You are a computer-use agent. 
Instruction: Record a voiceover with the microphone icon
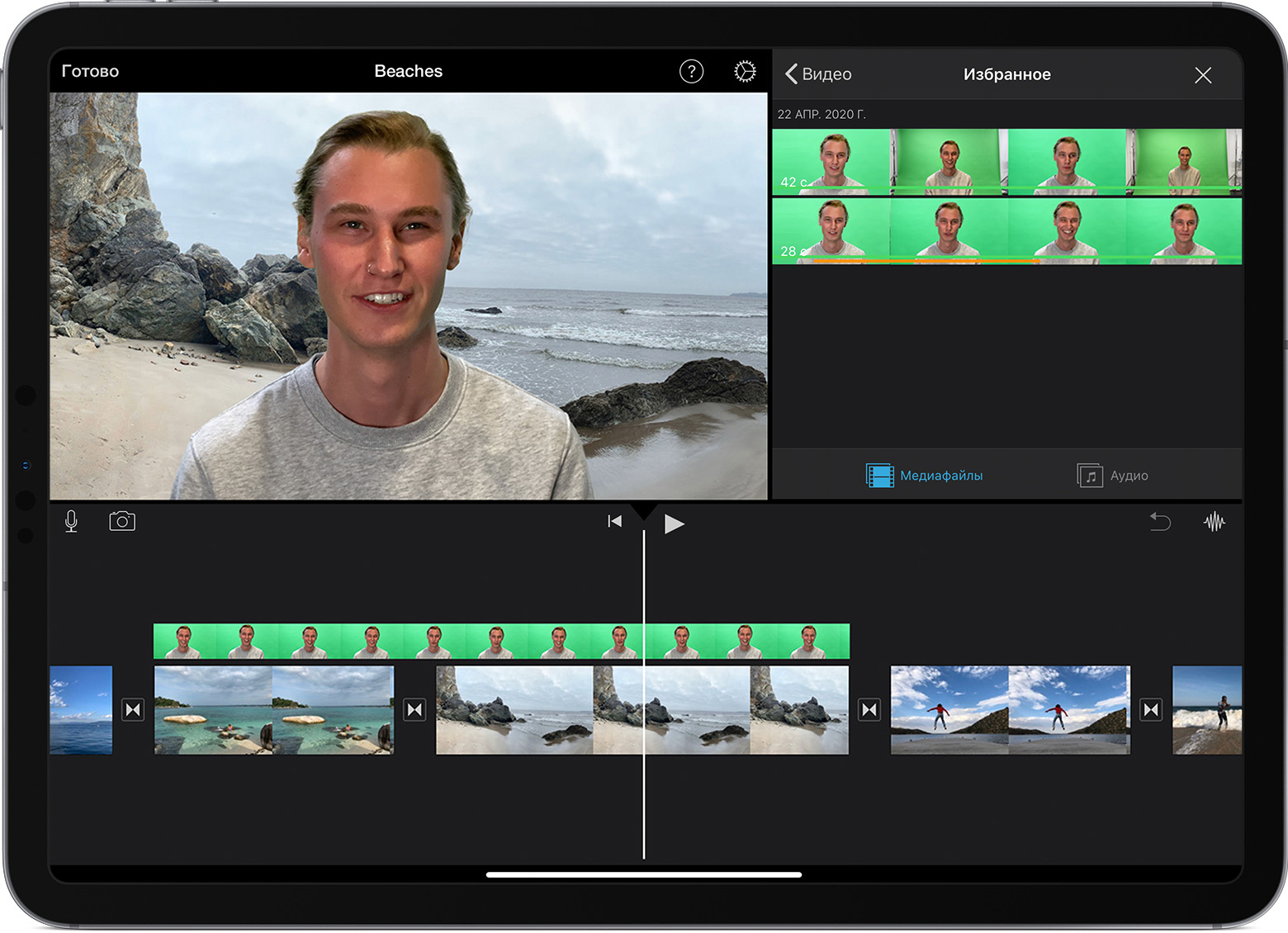coord(71,521)
